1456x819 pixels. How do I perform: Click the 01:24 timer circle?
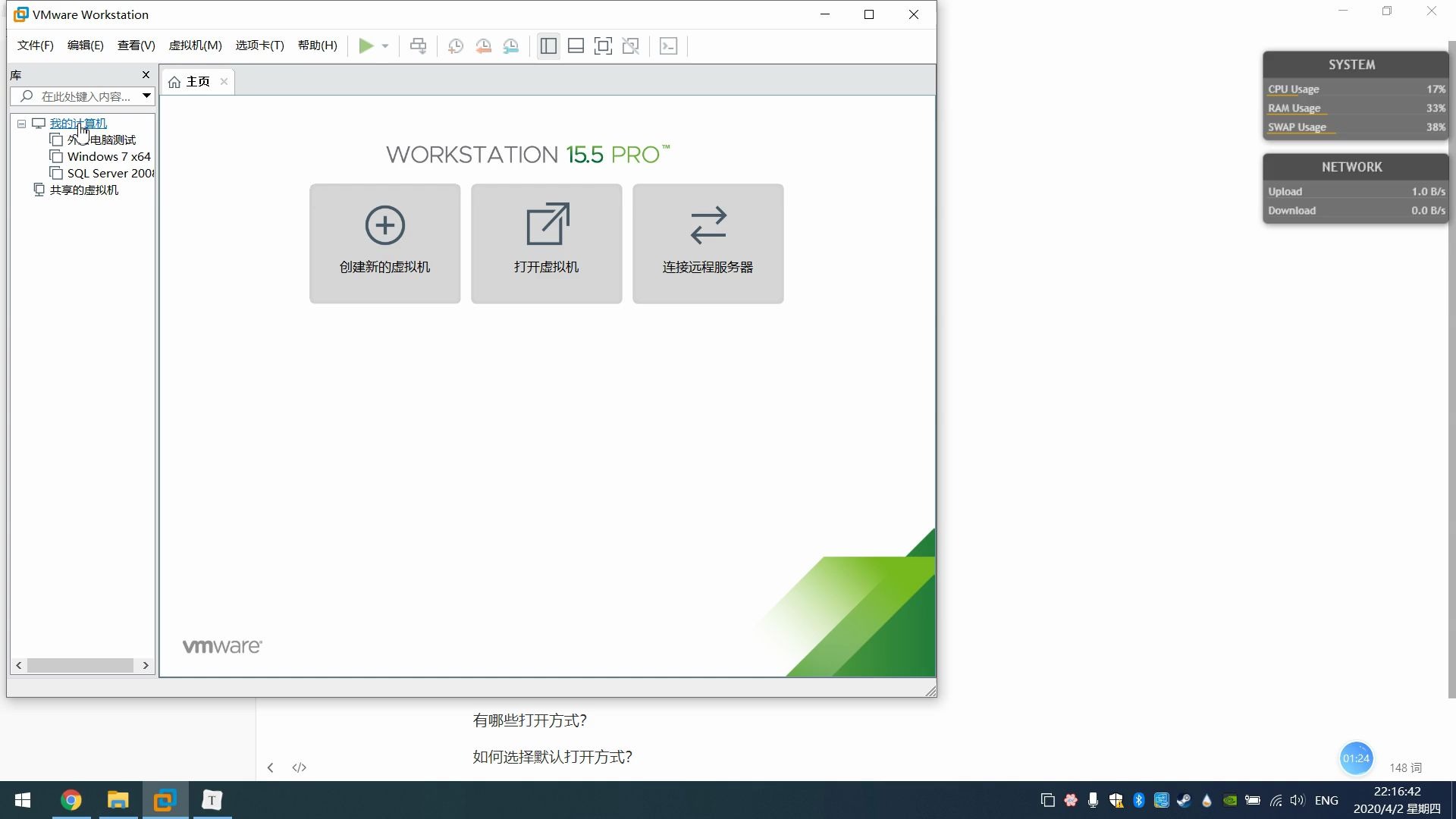point(1356,758)
